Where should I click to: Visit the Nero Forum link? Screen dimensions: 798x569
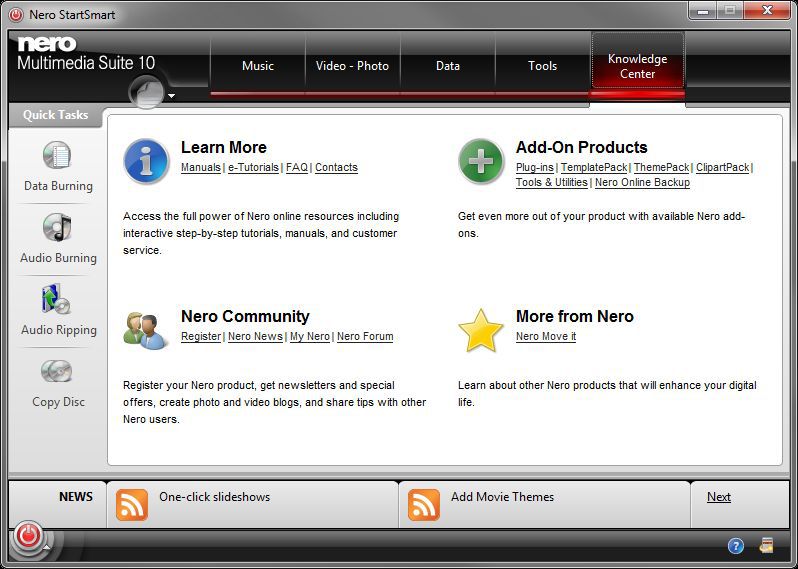[x=365, y=336]
